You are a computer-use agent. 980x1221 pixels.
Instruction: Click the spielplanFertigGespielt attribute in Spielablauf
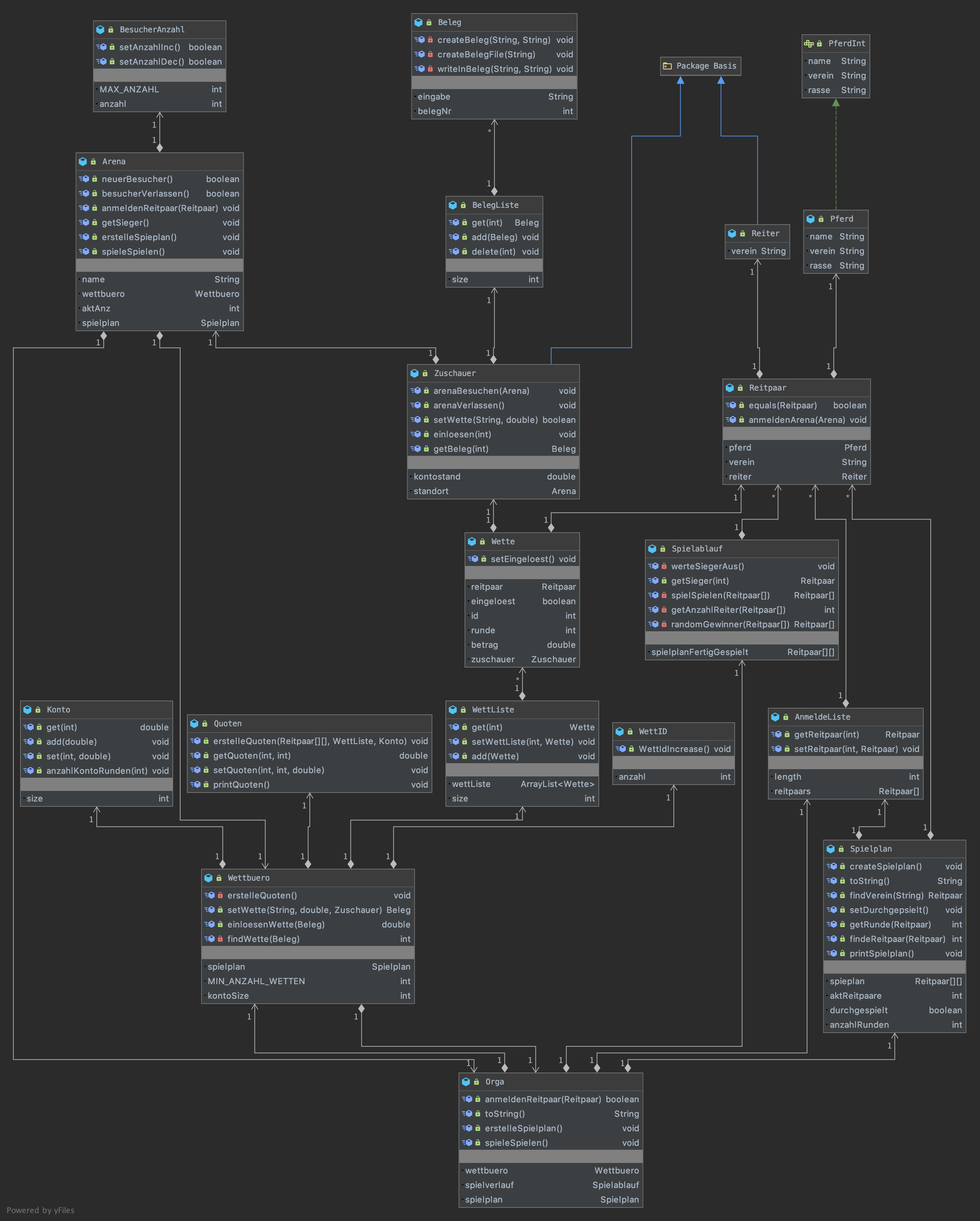tap(699, 652)
